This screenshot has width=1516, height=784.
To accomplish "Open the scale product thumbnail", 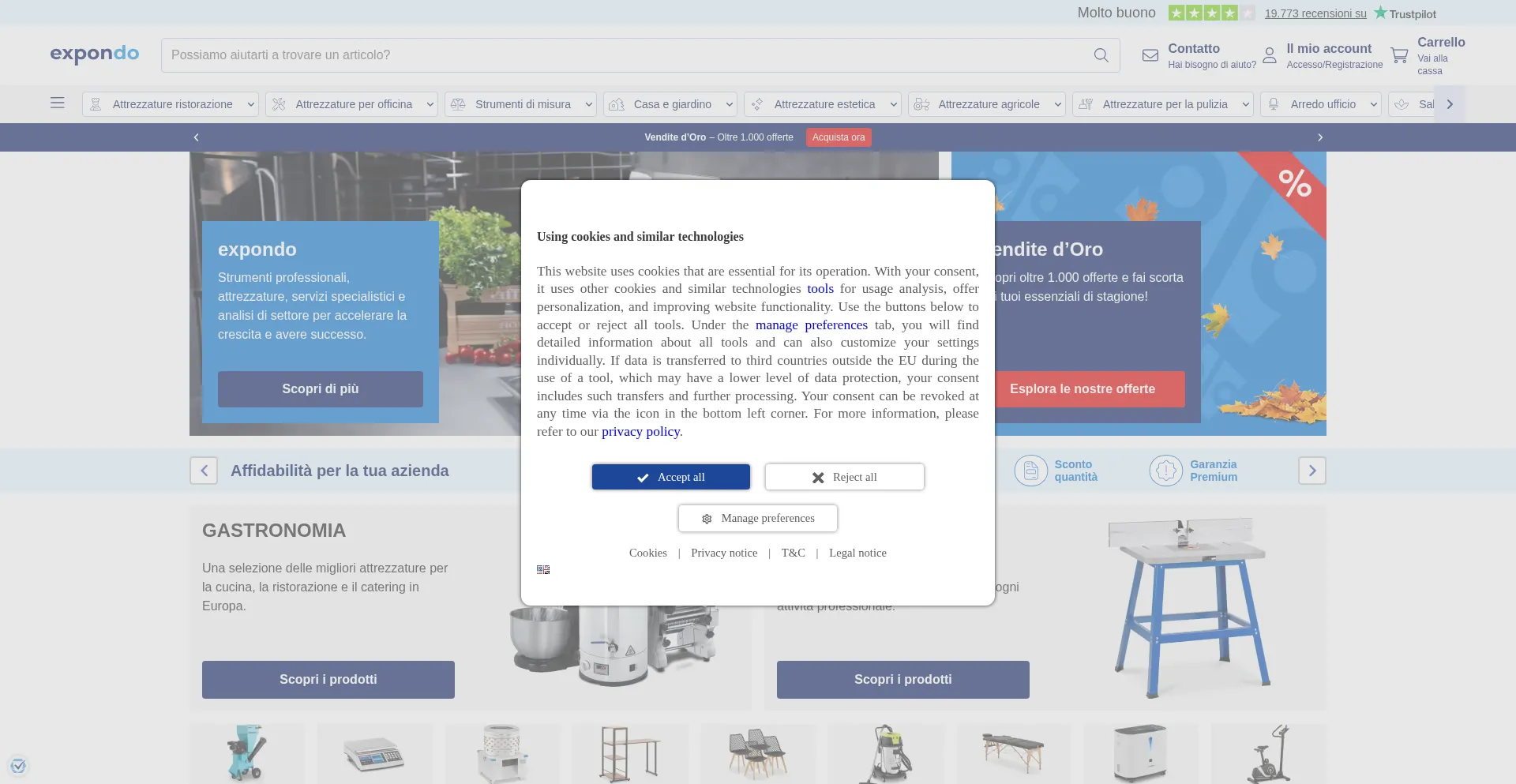I will (375, 753).
